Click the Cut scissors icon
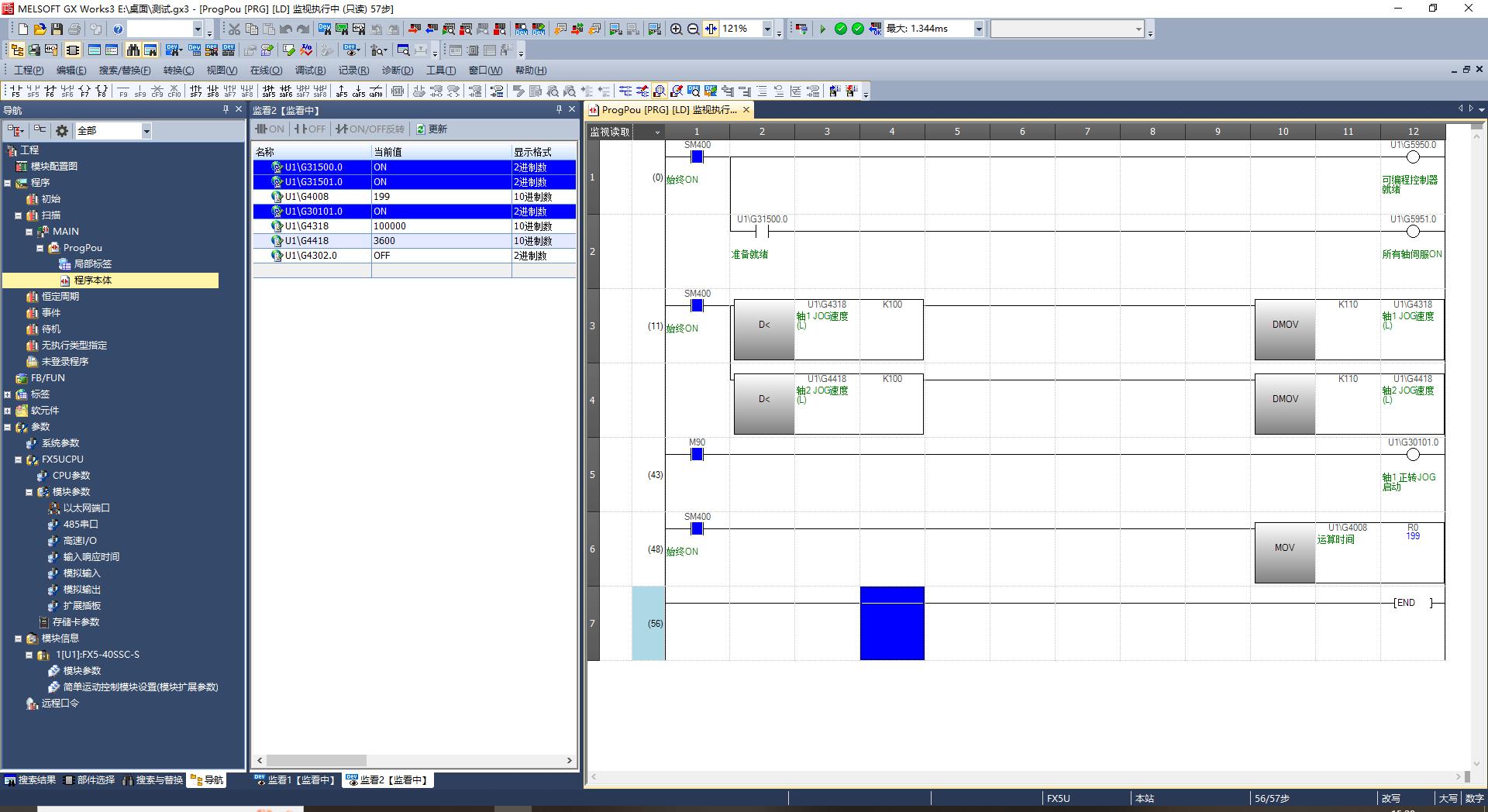 (x=234, y=29)
